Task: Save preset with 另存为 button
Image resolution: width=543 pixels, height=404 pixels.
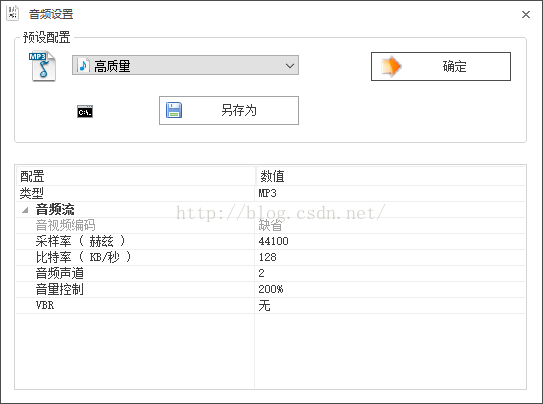Action: click(229, 110)
